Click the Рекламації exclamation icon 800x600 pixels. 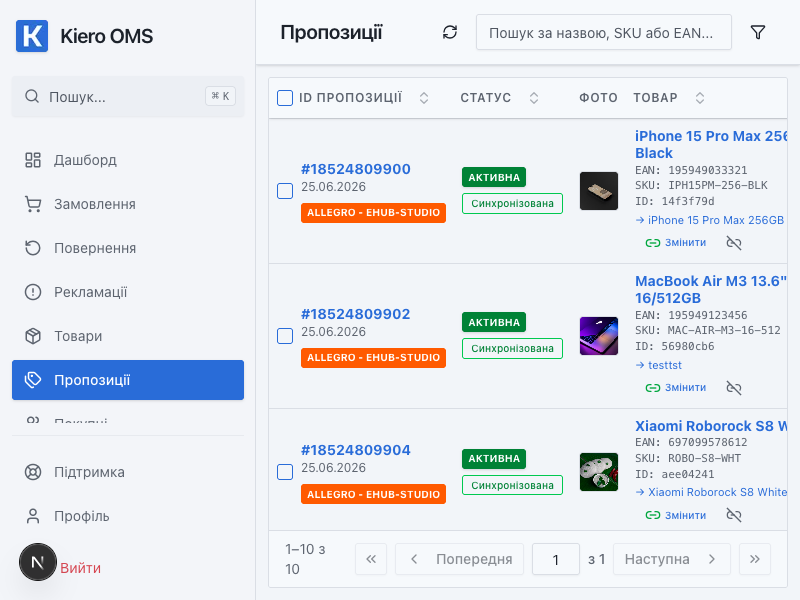point(33,292)
